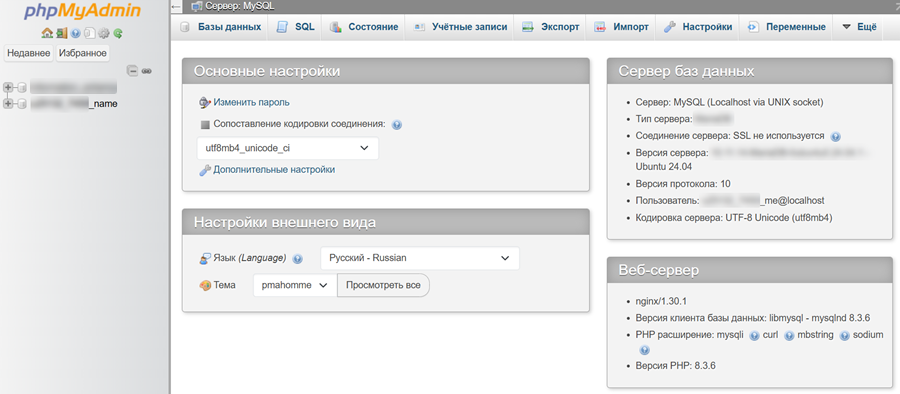The image size is (900, 394).
Task: Click the server icon in the breadcrumb
Action: (197, 7)
